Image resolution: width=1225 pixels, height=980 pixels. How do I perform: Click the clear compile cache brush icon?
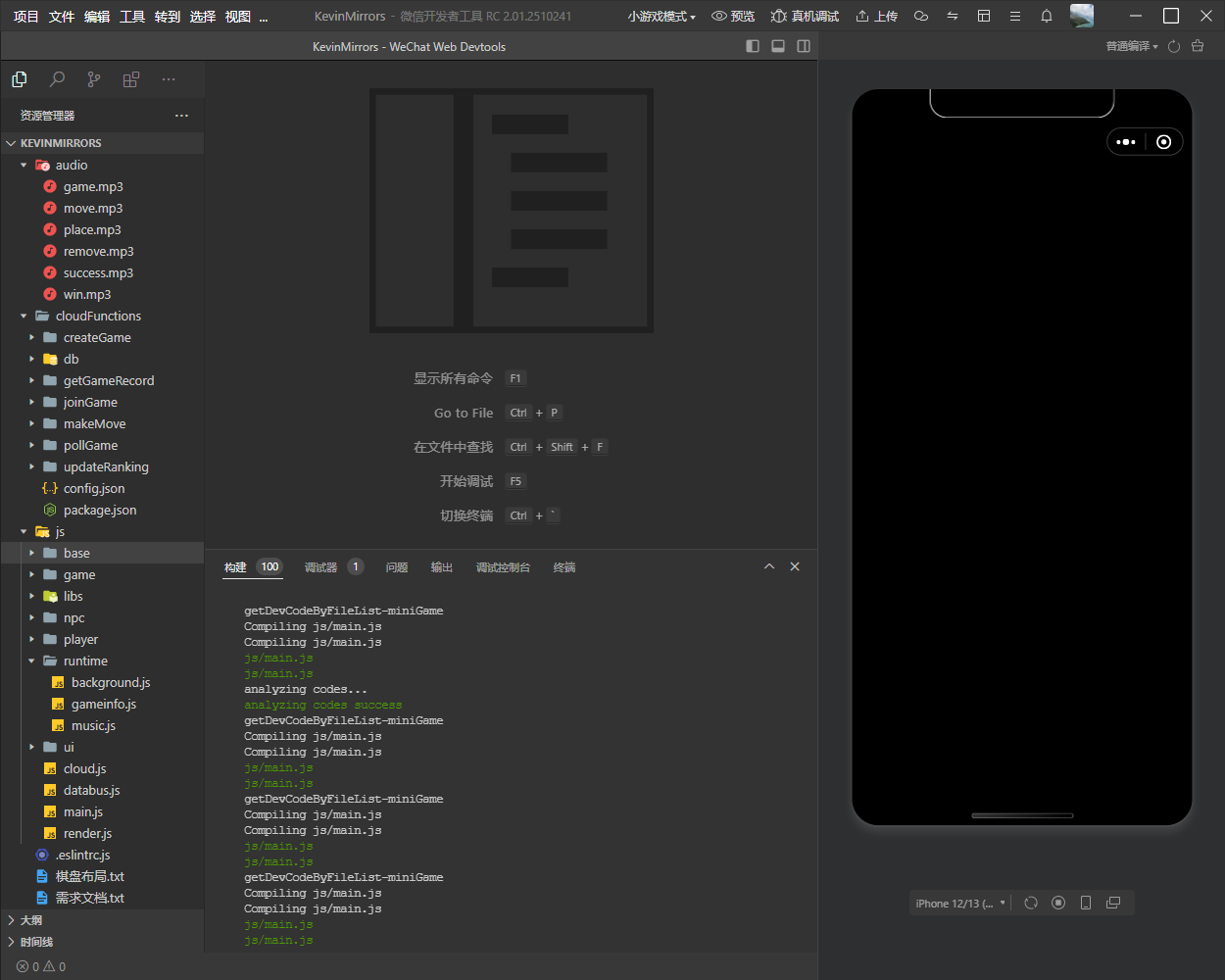click(x=1198, y=46)
